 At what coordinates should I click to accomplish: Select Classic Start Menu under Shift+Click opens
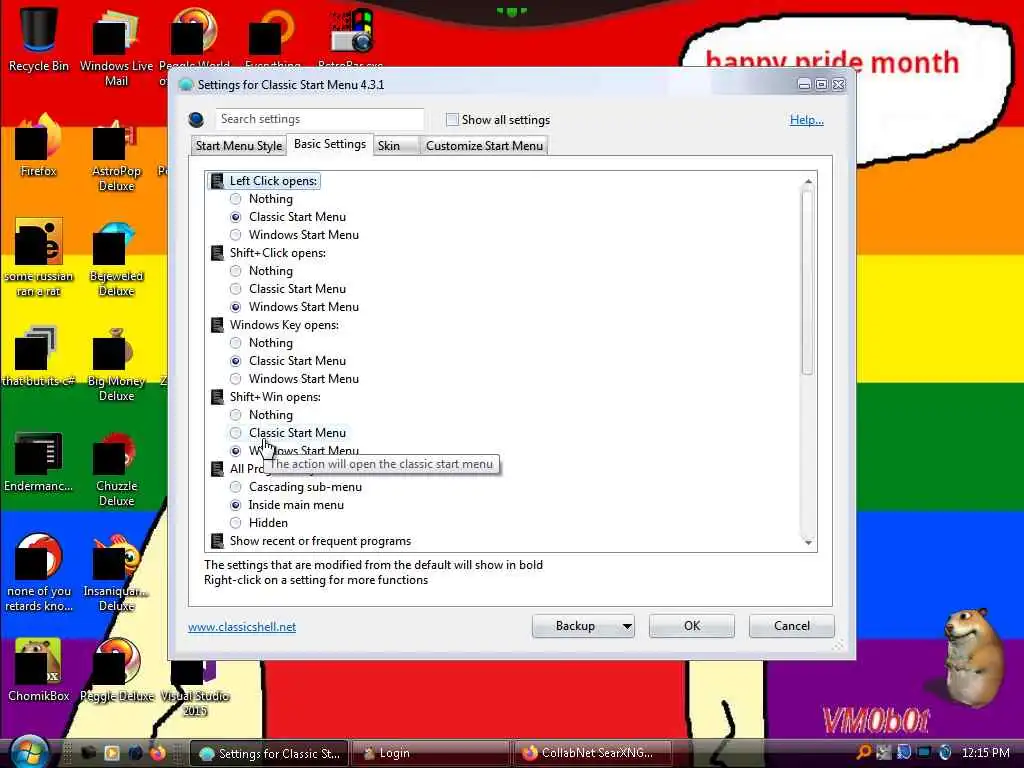pyautogui.click(x=236, y=289)
